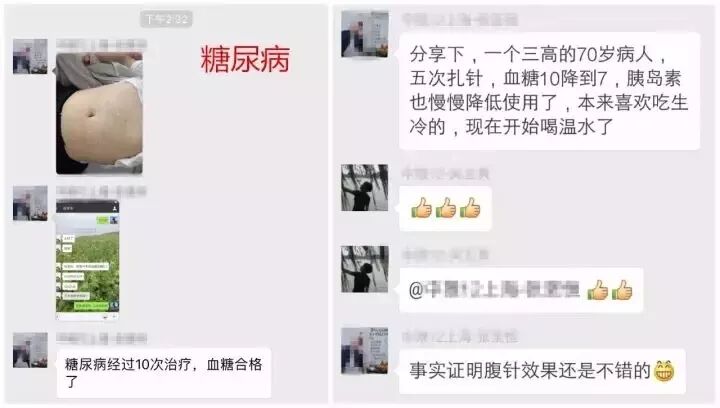Click the red 糖尿病 label

(245, 59)
